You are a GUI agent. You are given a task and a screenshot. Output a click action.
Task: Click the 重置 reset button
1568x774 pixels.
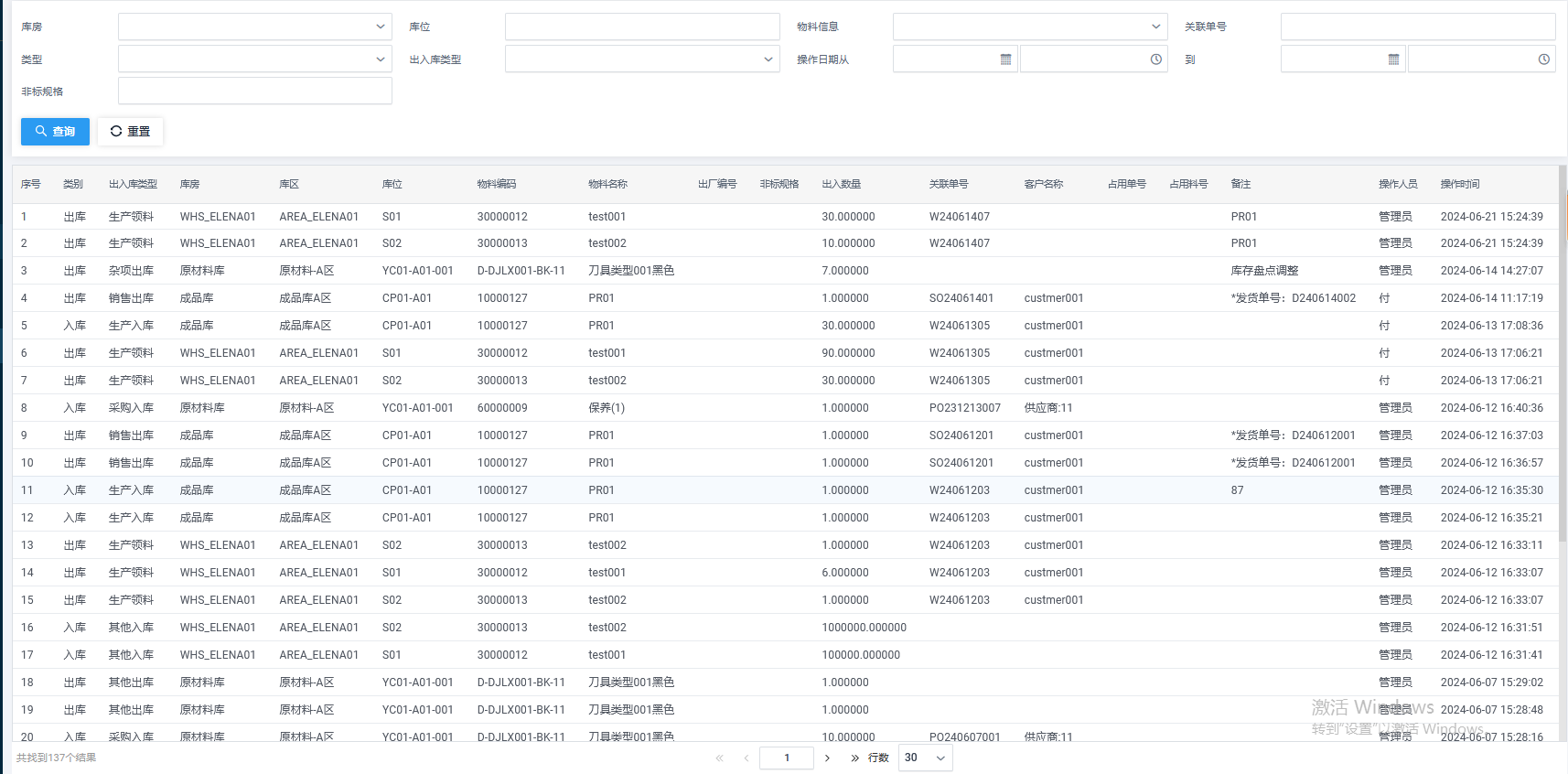pyautogui.click(x=130, y=132)
